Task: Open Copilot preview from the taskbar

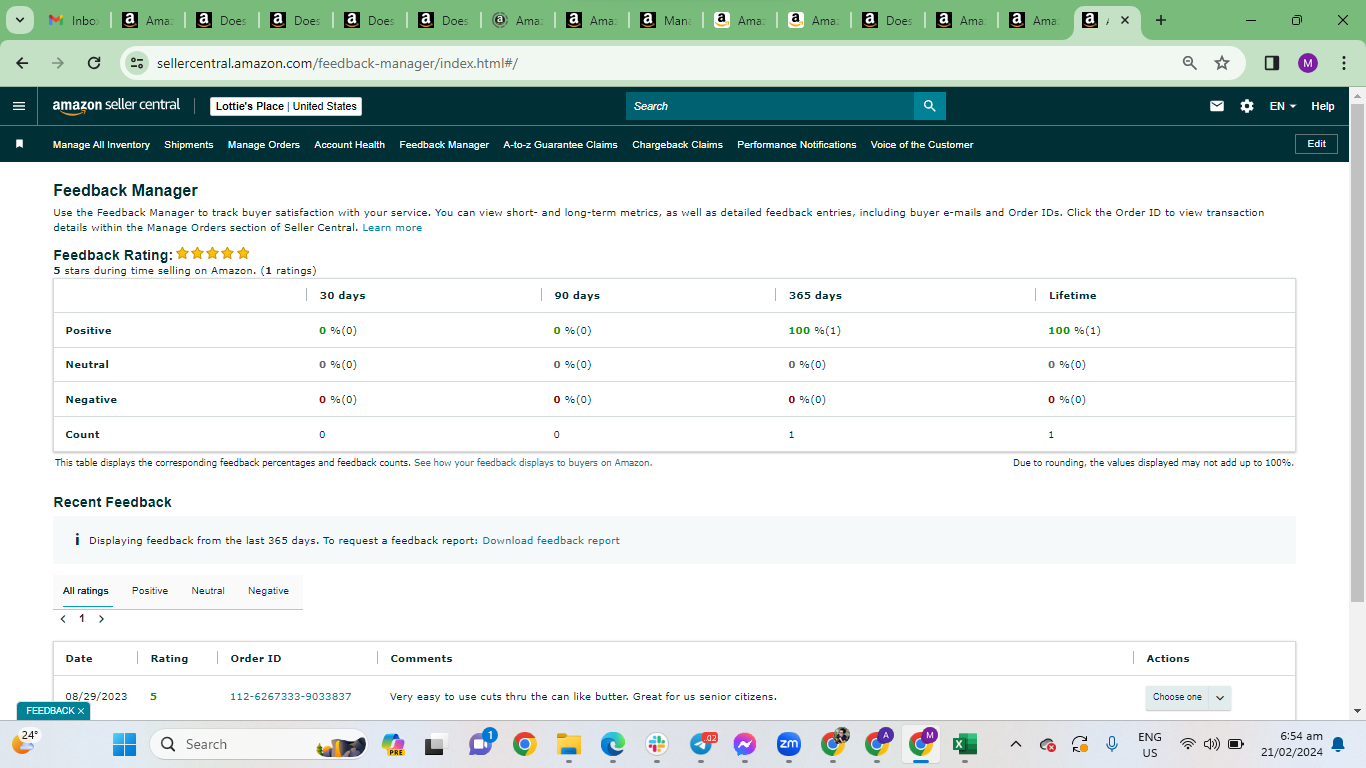Action: tap(393, 744)
